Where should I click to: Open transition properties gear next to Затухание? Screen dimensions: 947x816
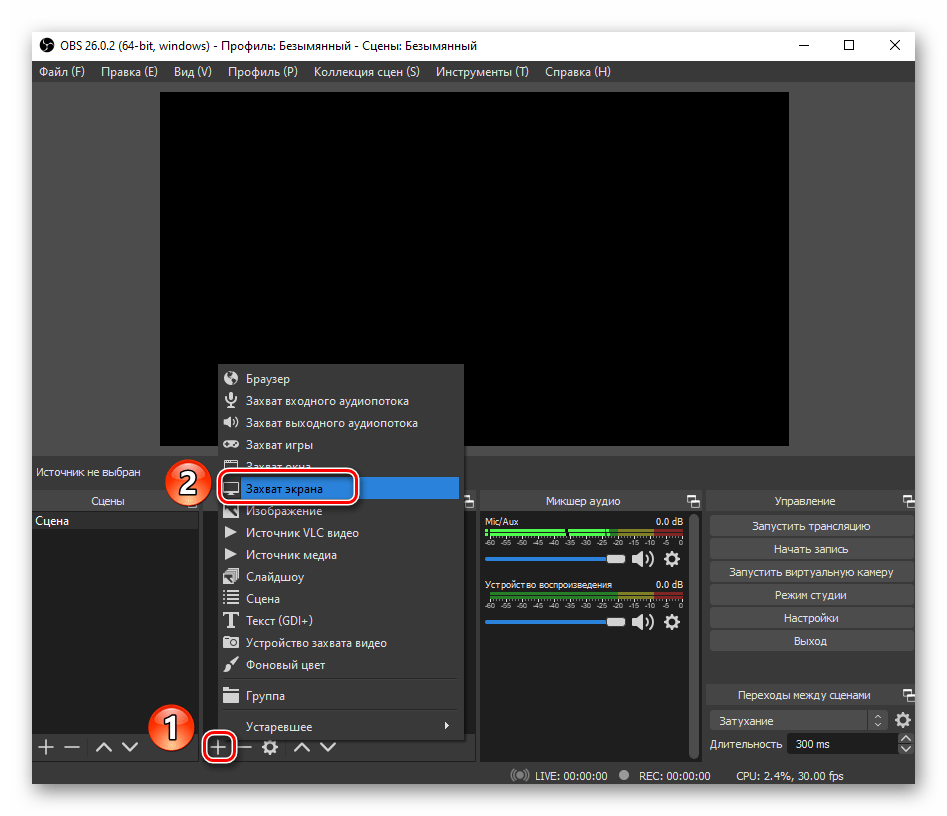[x=902, y=720]
